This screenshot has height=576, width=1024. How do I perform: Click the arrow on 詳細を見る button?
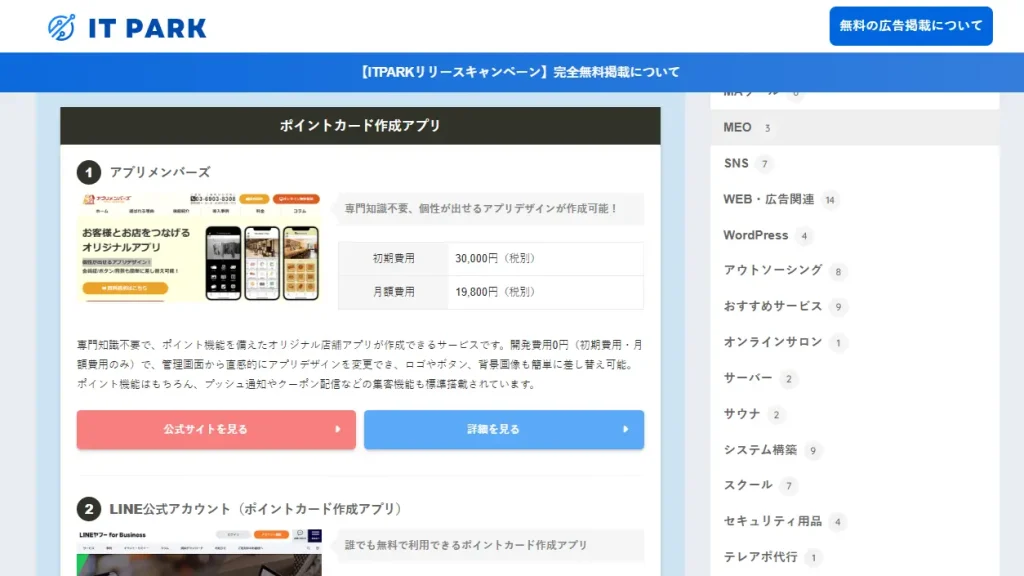626,430
